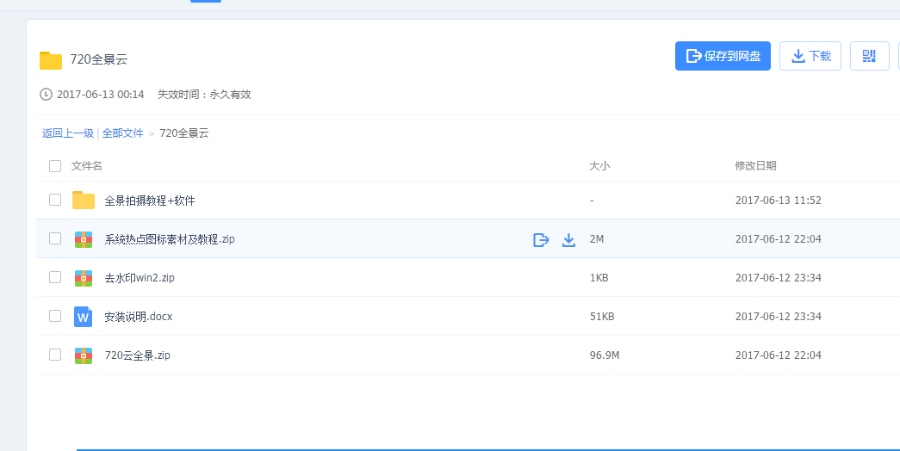Click save-to-disk icon on 系统热点图标素材及教程.zip row
The image size is (900, 451).
tap(541, 239)
